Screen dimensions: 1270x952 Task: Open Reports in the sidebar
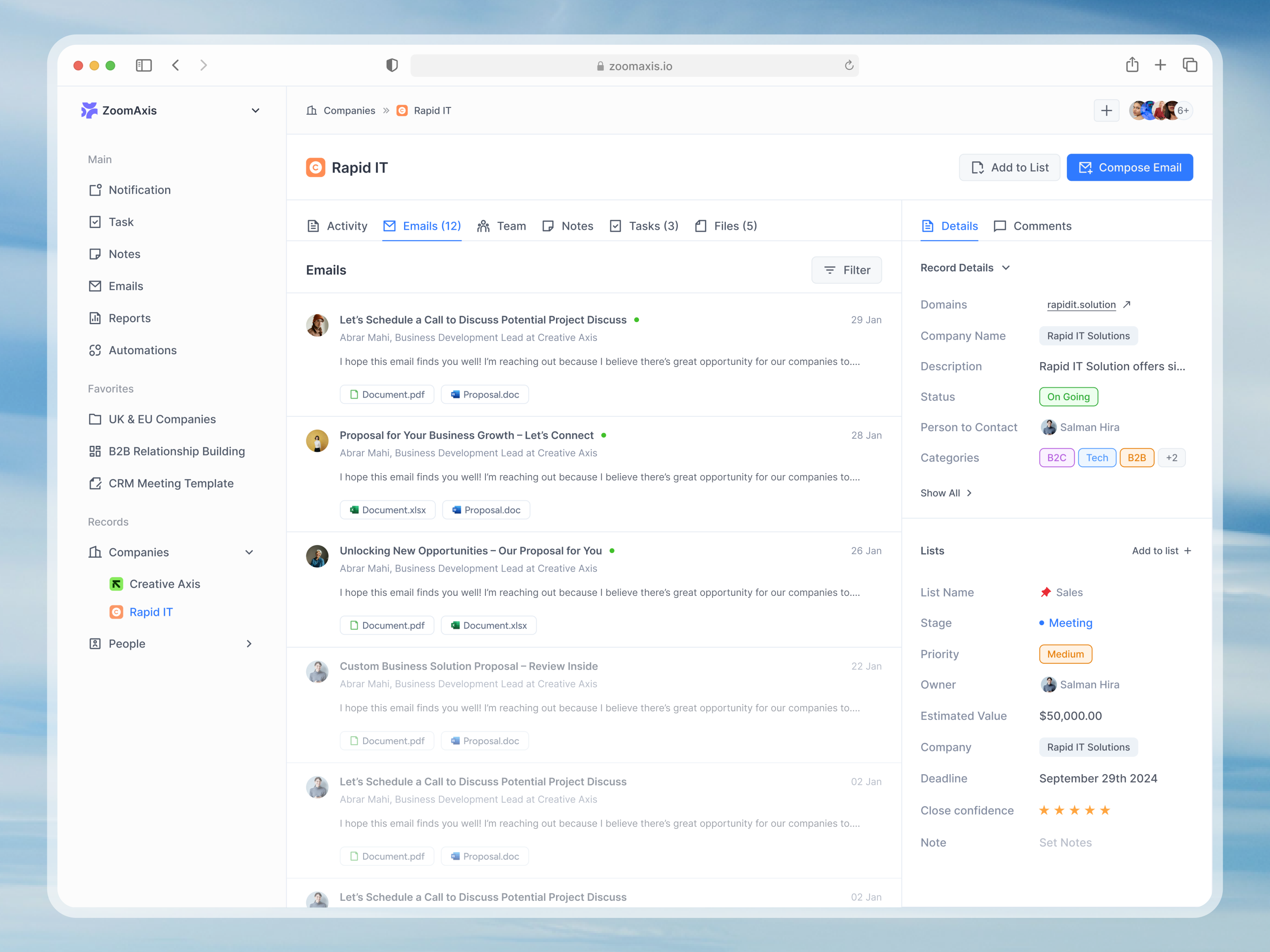click(129, 318)
